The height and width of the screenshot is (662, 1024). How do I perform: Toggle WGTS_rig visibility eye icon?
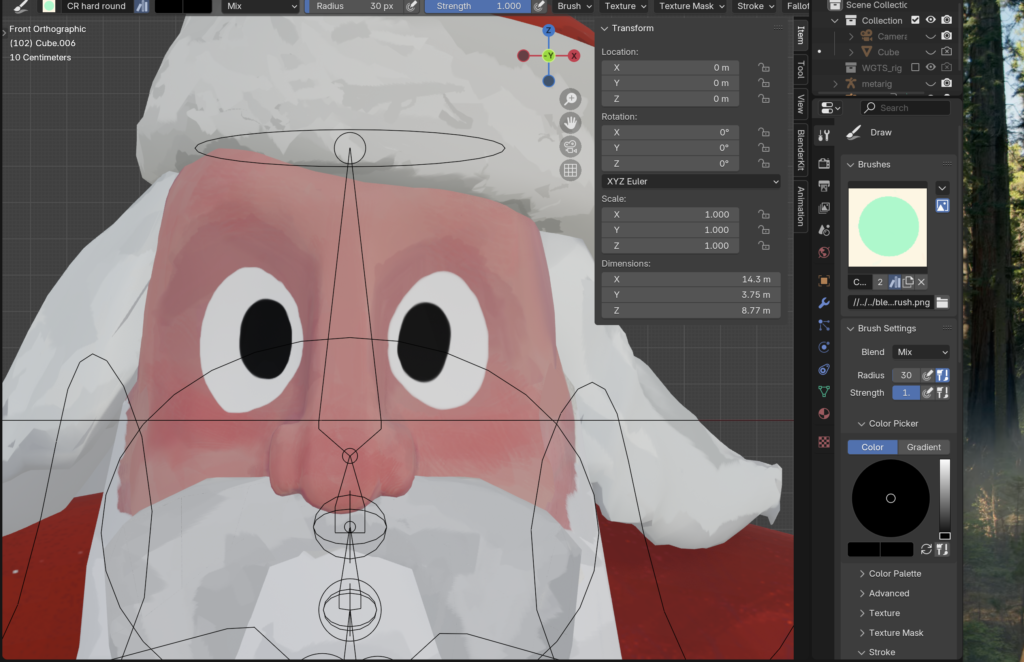click(931, 67)
